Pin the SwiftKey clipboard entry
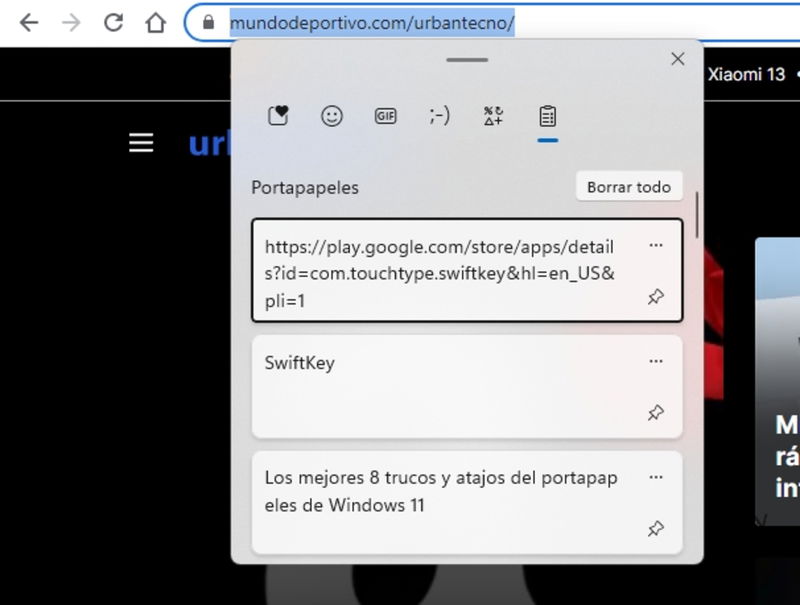This screenshot has width=800, height=605. point(658,412)
